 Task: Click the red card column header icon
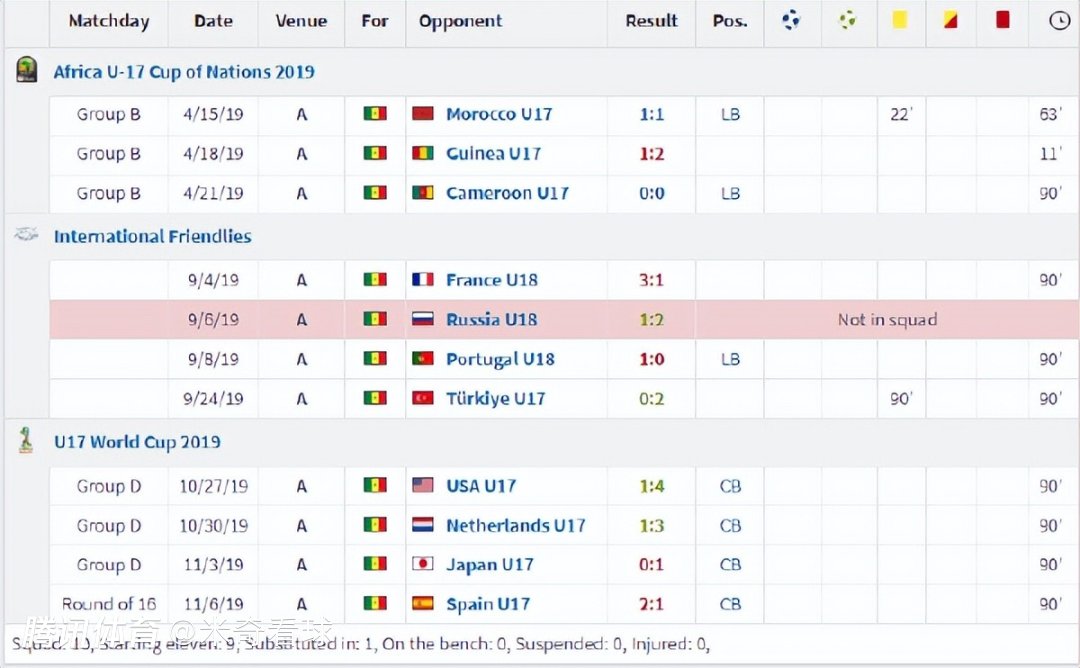[1002, 20]
